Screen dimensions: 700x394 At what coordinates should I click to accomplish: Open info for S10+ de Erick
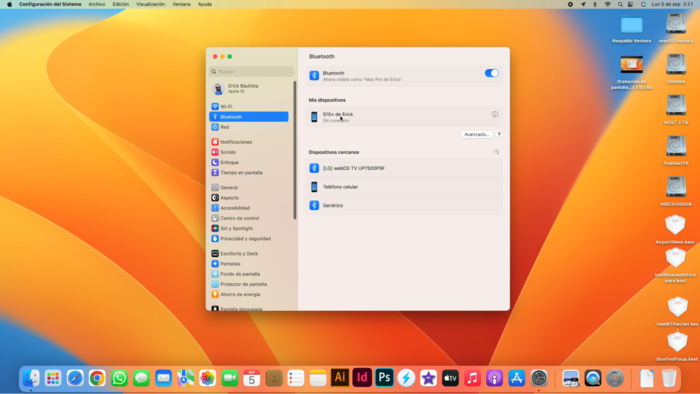[495, 114]
